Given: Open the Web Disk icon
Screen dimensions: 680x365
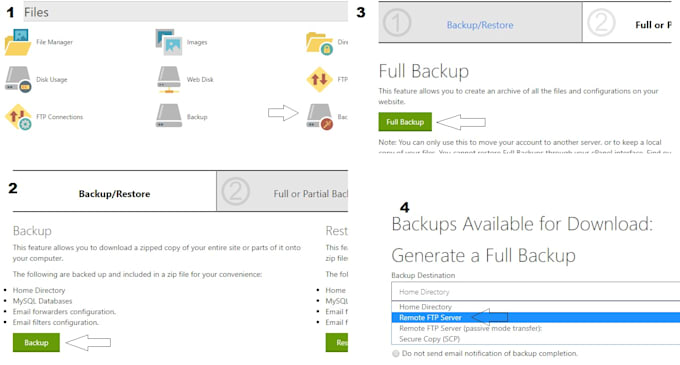Looking at the screenshot, I should tap(169, 79).
